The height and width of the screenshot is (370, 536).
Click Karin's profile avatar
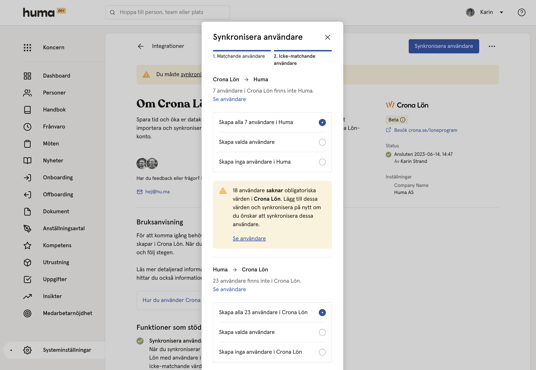pos(470,12)
